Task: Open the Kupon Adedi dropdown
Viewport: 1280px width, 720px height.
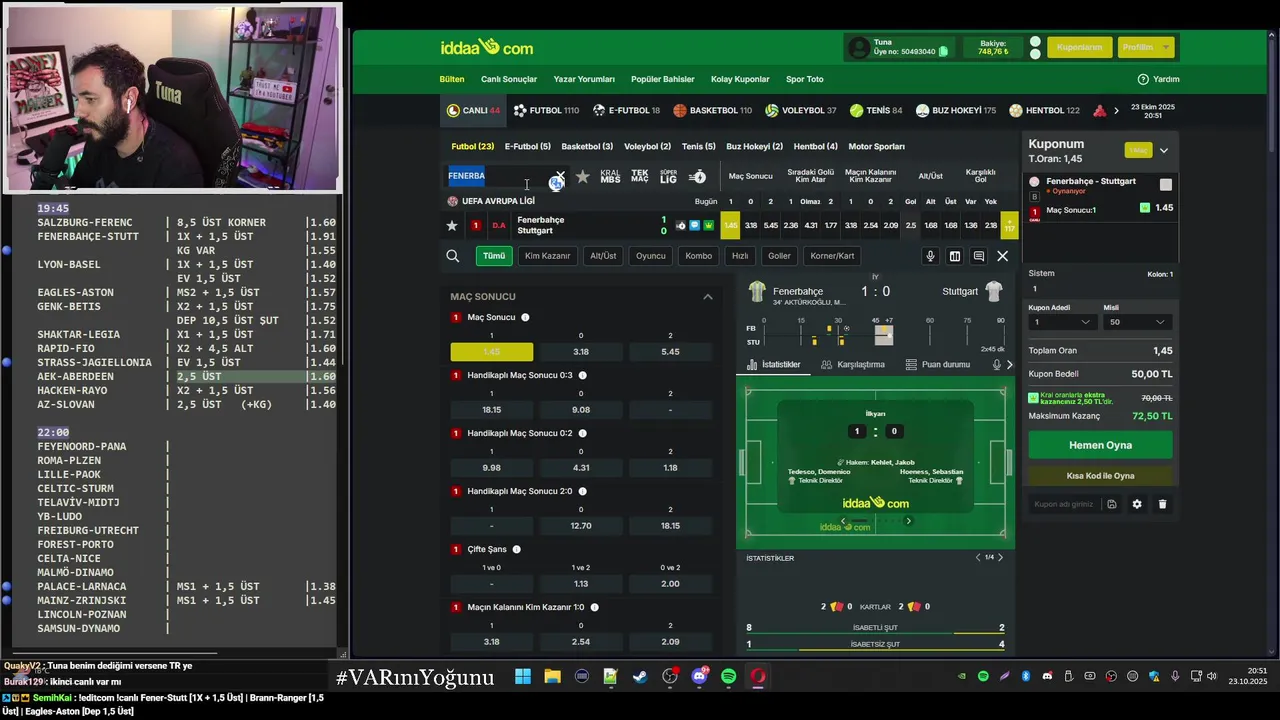Action: 1061,322
